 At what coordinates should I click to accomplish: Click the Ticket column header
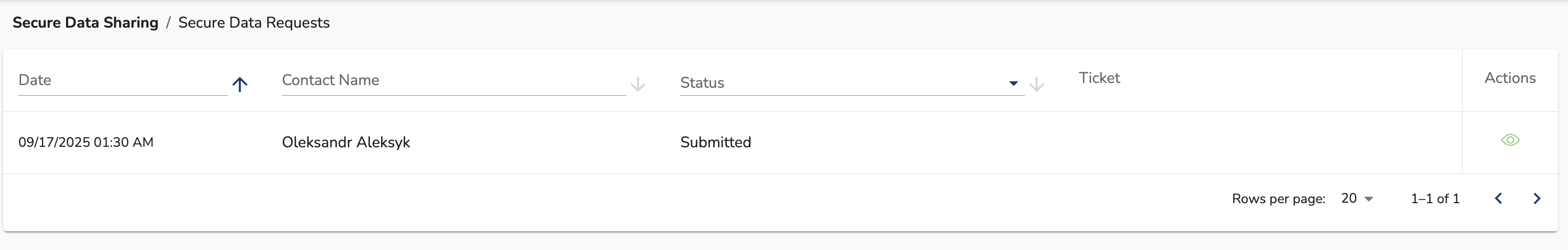coord(1099,78)
